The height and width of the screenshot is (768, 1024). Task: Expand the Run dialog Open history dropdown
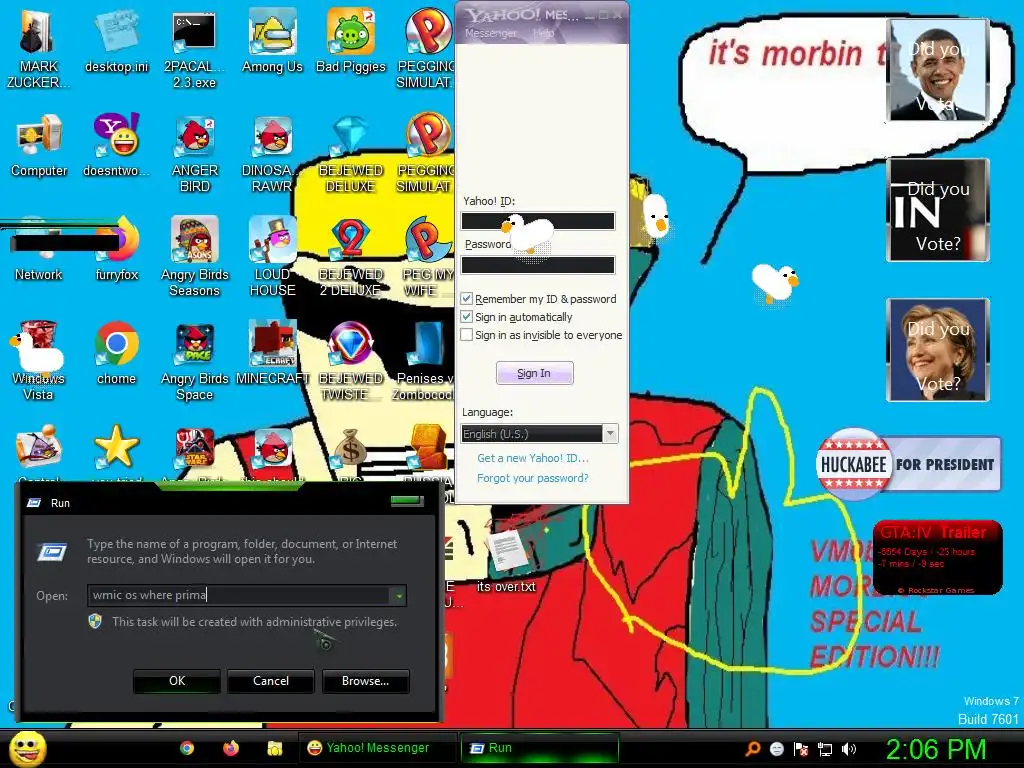point(398,595)
